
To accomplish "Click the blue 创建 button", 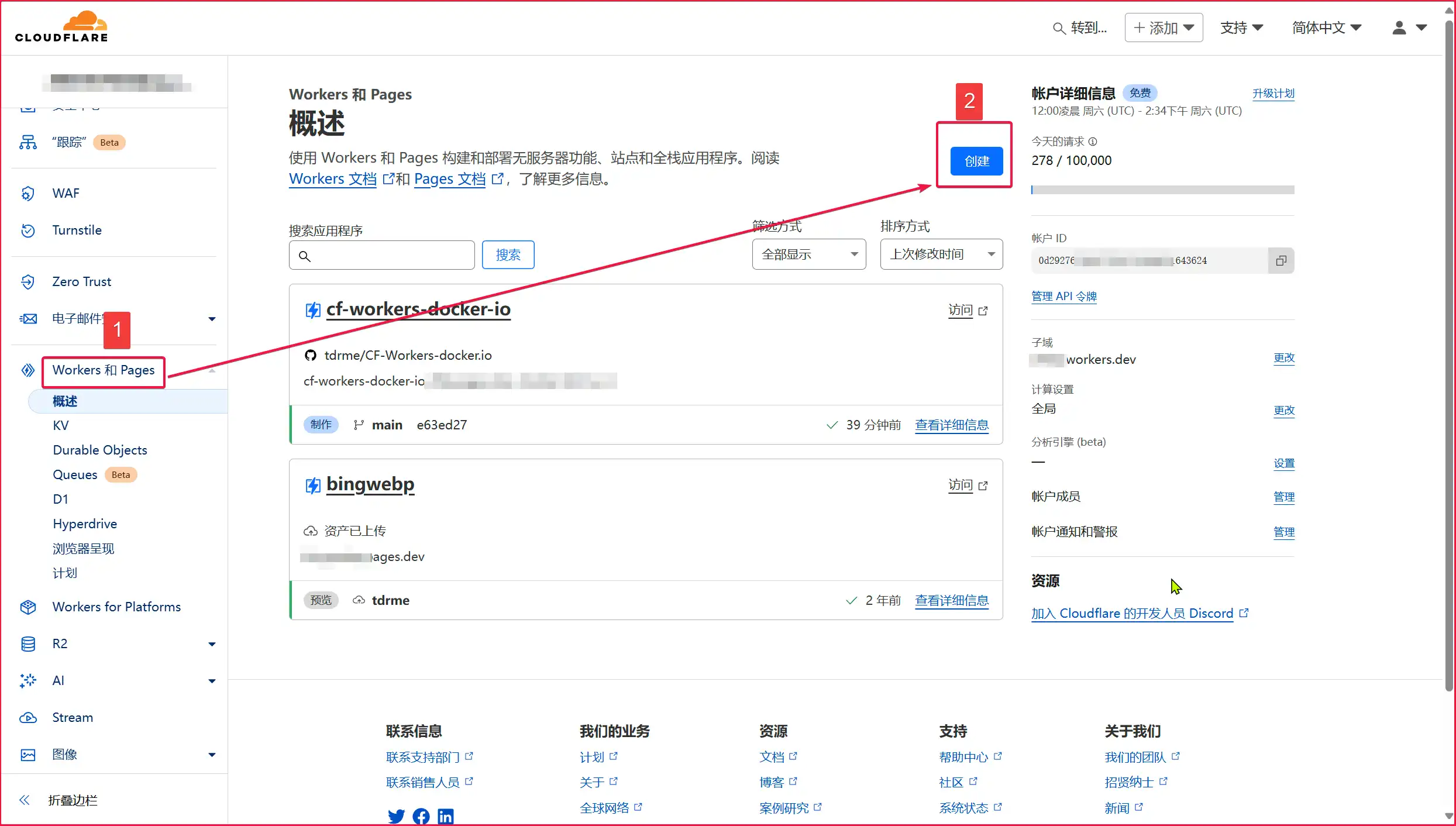I will (976, 161).
